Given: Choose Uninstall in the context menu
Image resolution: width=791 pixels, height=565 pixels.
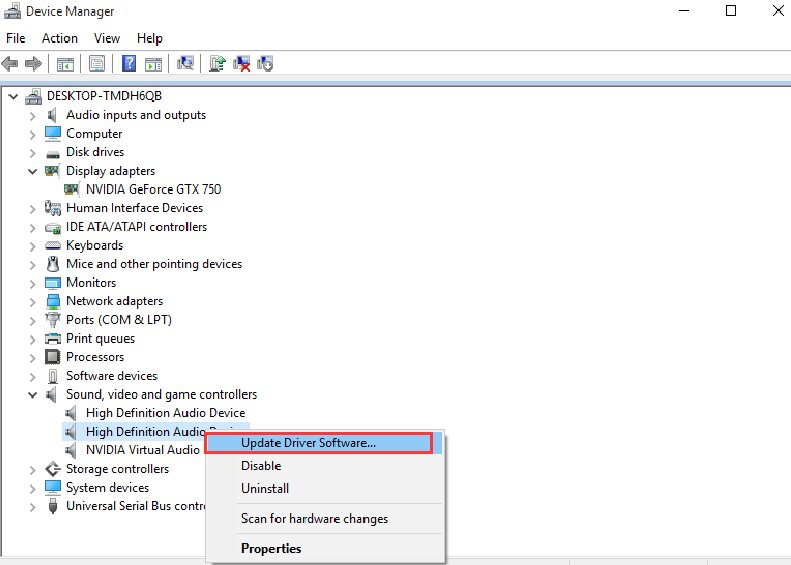Looking at the screenshot, I should (325, 488).
